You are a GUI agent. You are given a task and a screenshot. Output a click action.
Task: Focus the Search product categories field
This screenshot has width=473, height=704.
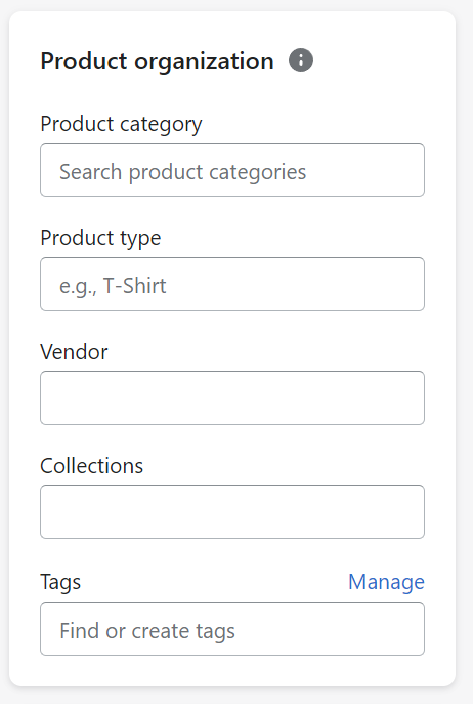[232, 170]
